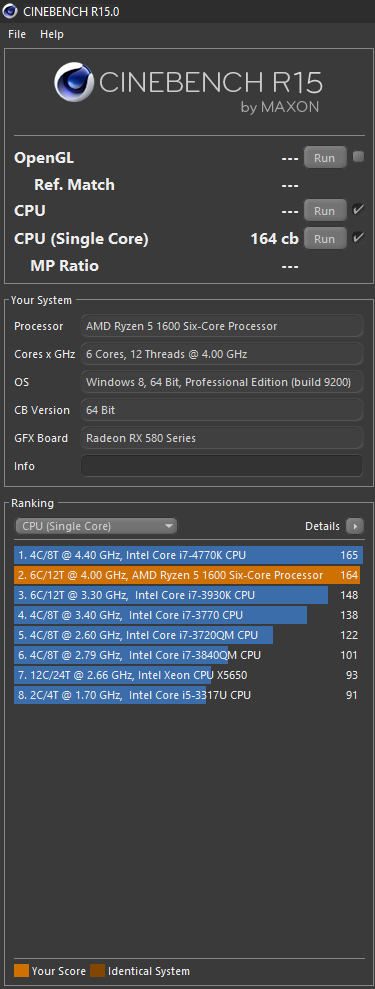
Task: Run the CPU (Single Core) benchmark
Action: tap(325, 238)
